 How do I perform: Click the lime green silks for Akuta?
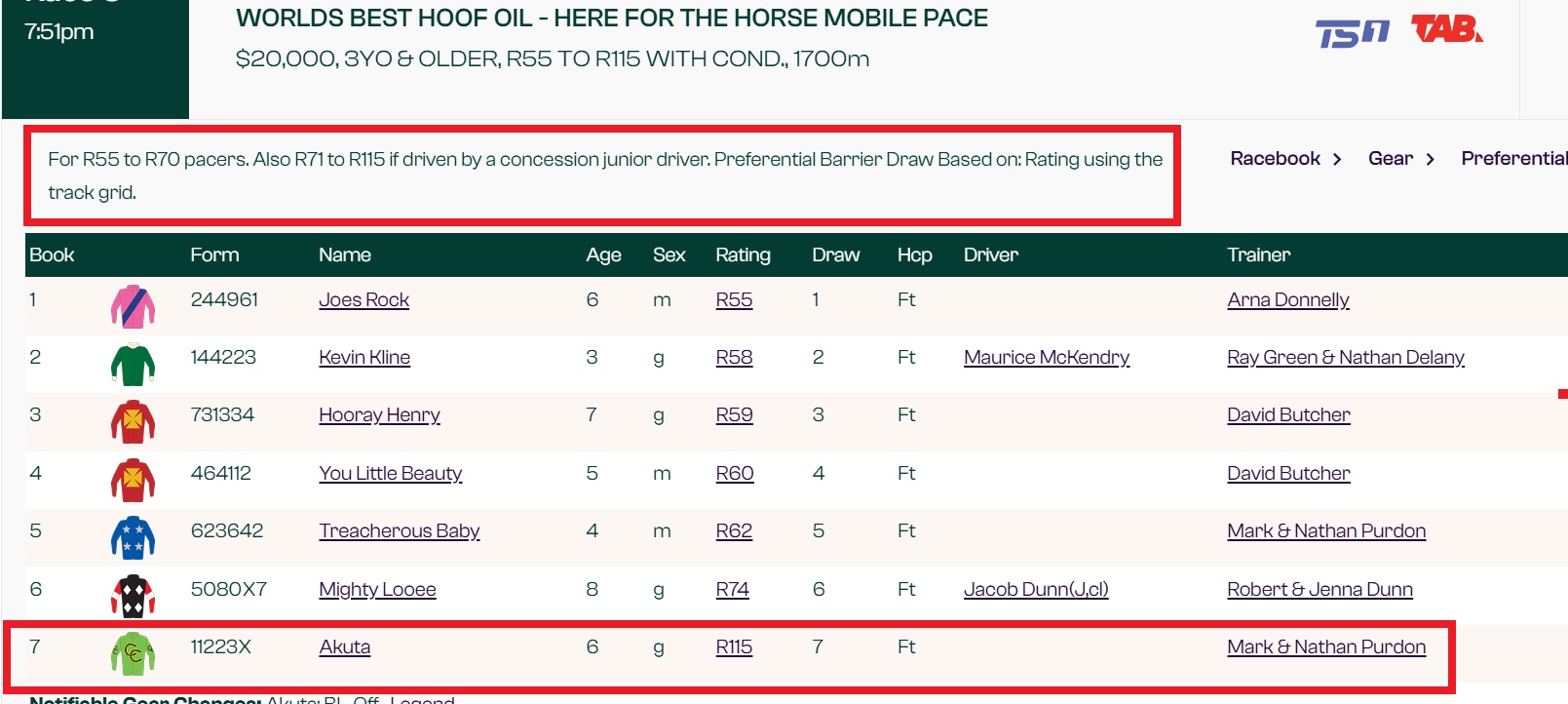coord(133,653)
